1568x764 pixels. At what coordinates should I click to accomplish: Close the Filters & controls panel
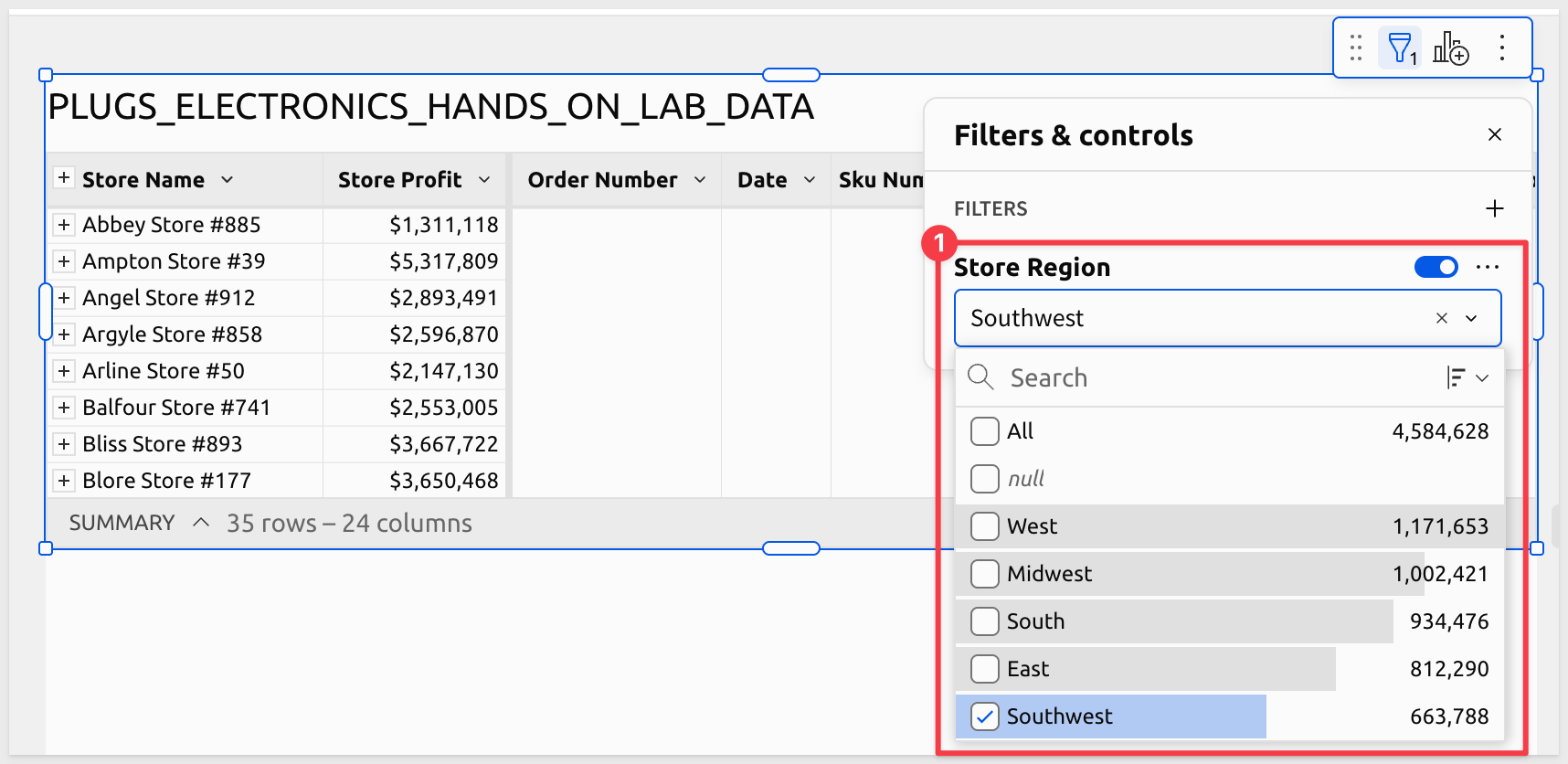pyautogui.click(x=1495, y=134)
